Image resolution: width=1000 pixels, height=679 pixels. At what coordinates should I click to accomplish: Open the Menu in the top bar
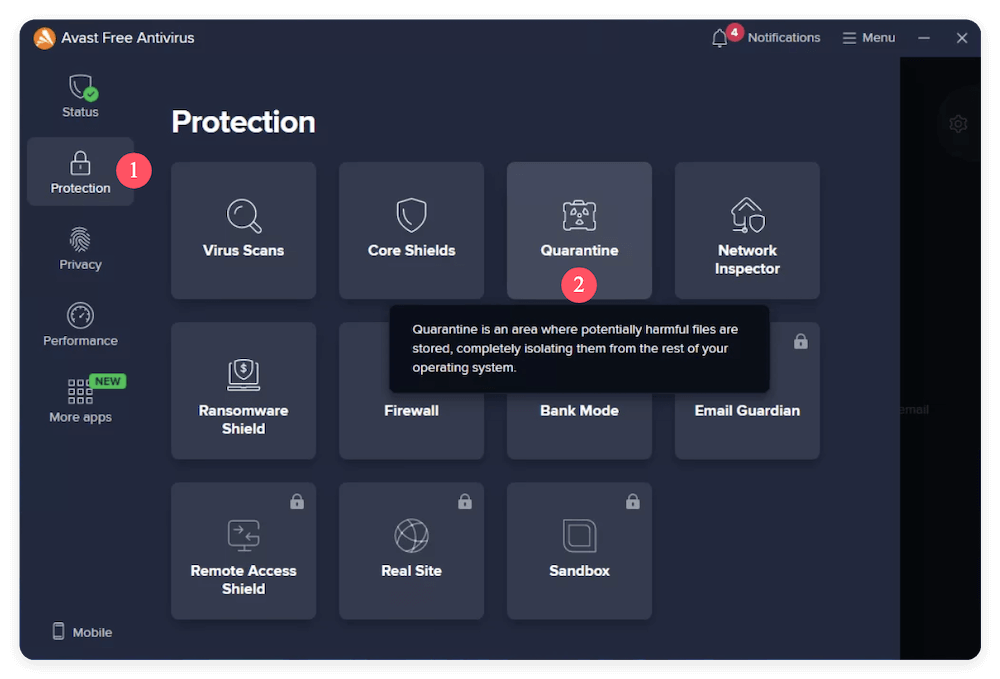[868, 37]
